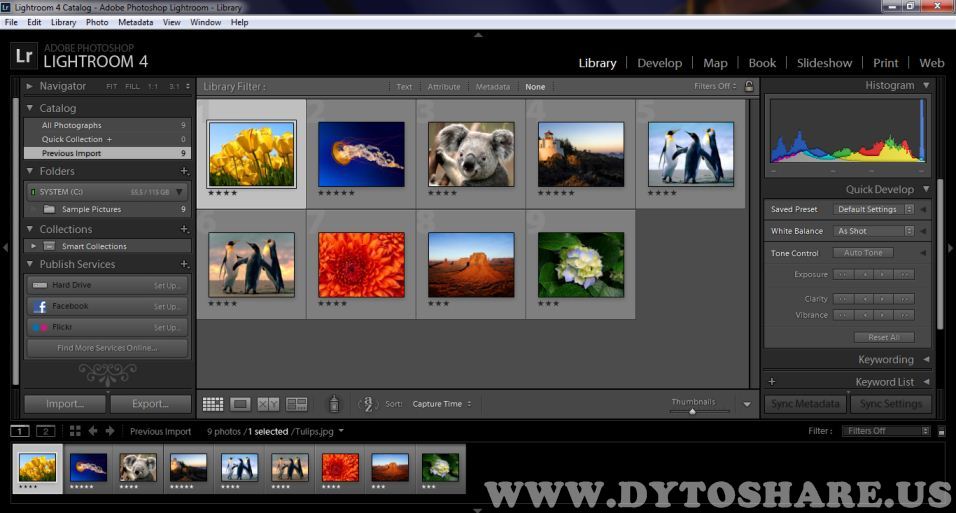The height and width of the screenshot is (513, 956).
Task: Show main window button 1
Action: tap(20, 431)
